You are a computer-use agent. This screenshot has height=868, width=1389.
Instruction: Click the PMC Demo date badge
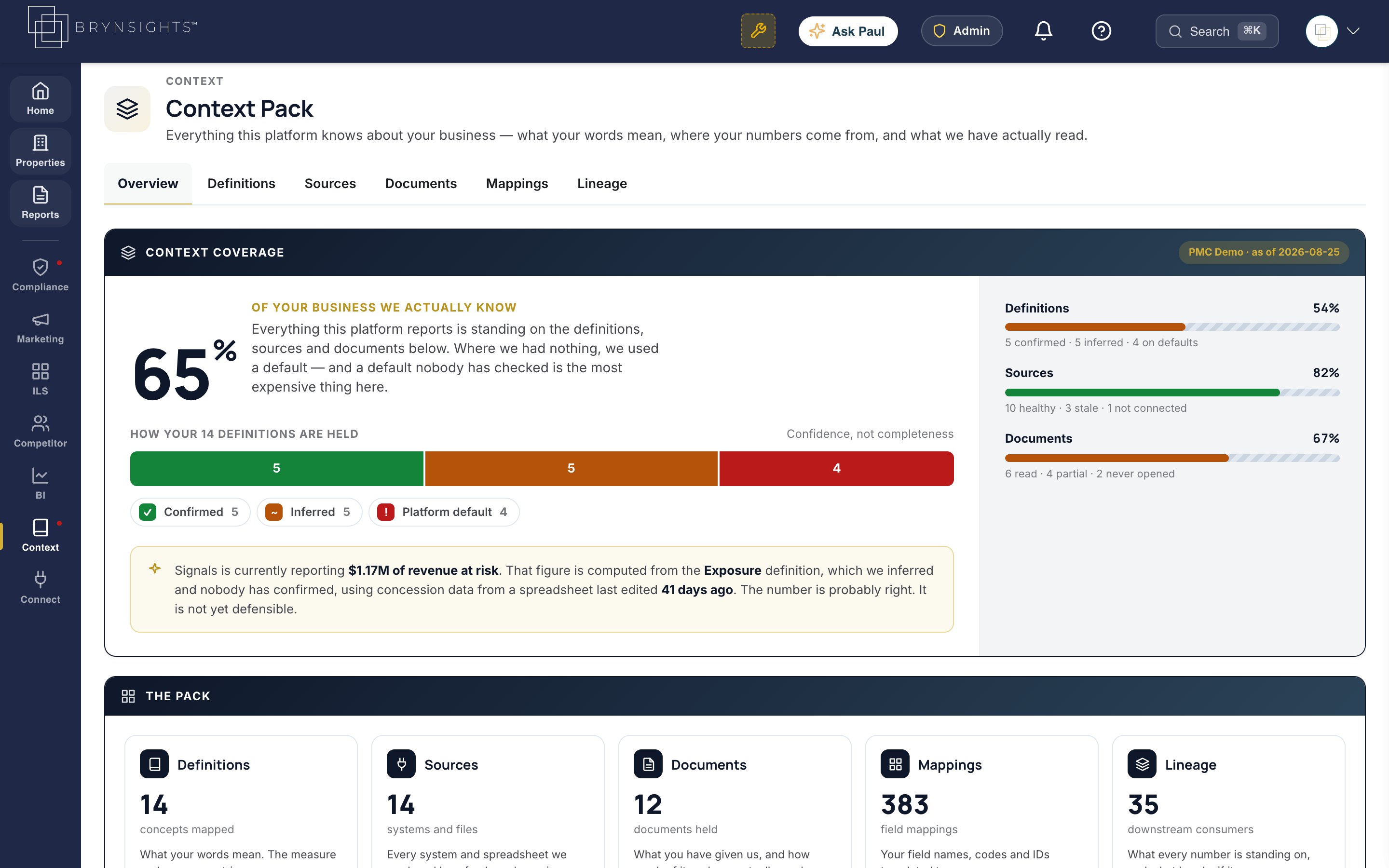[1264, 253]
